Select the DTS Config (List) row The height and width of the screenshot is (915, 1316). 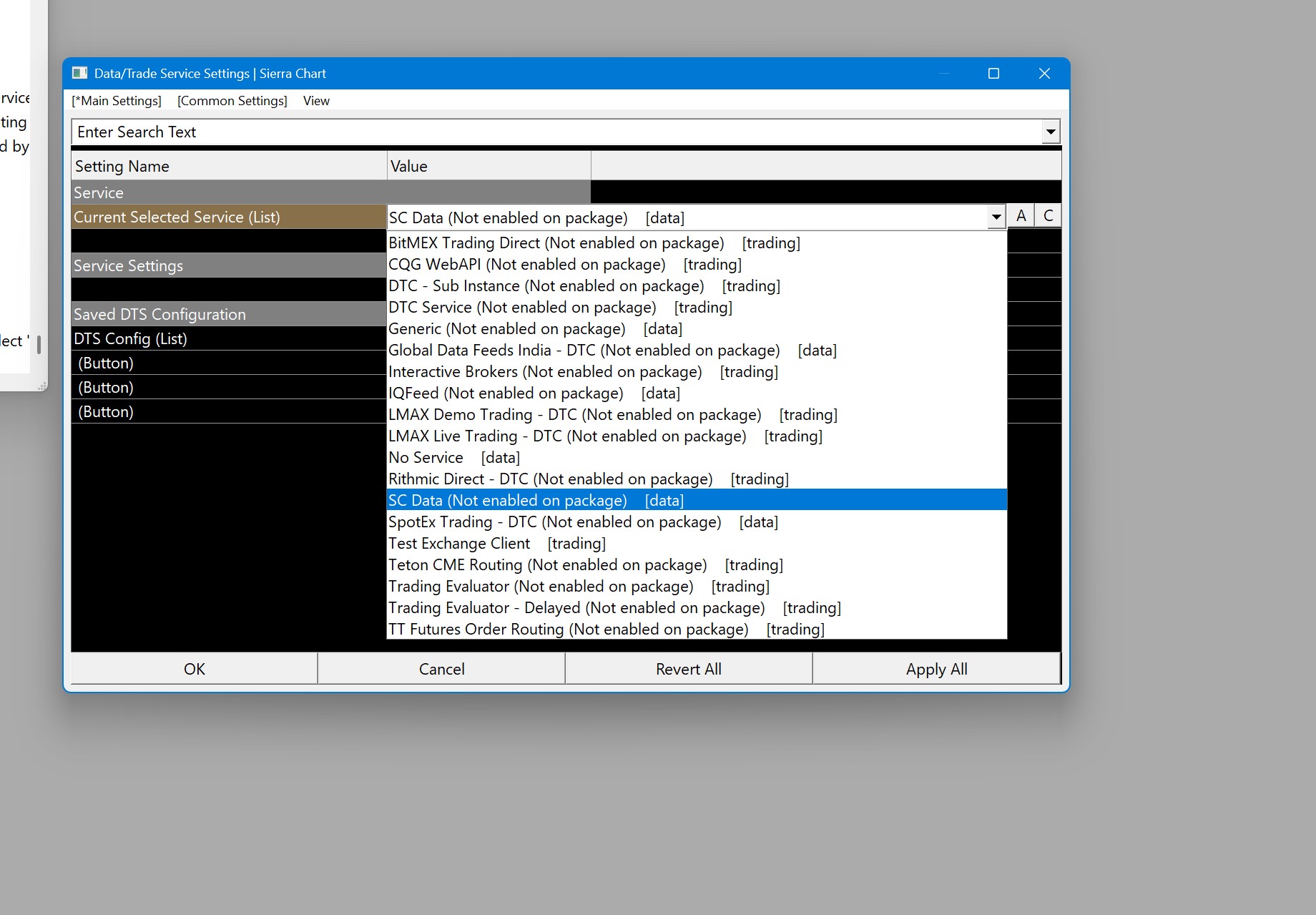click(229, 338)
